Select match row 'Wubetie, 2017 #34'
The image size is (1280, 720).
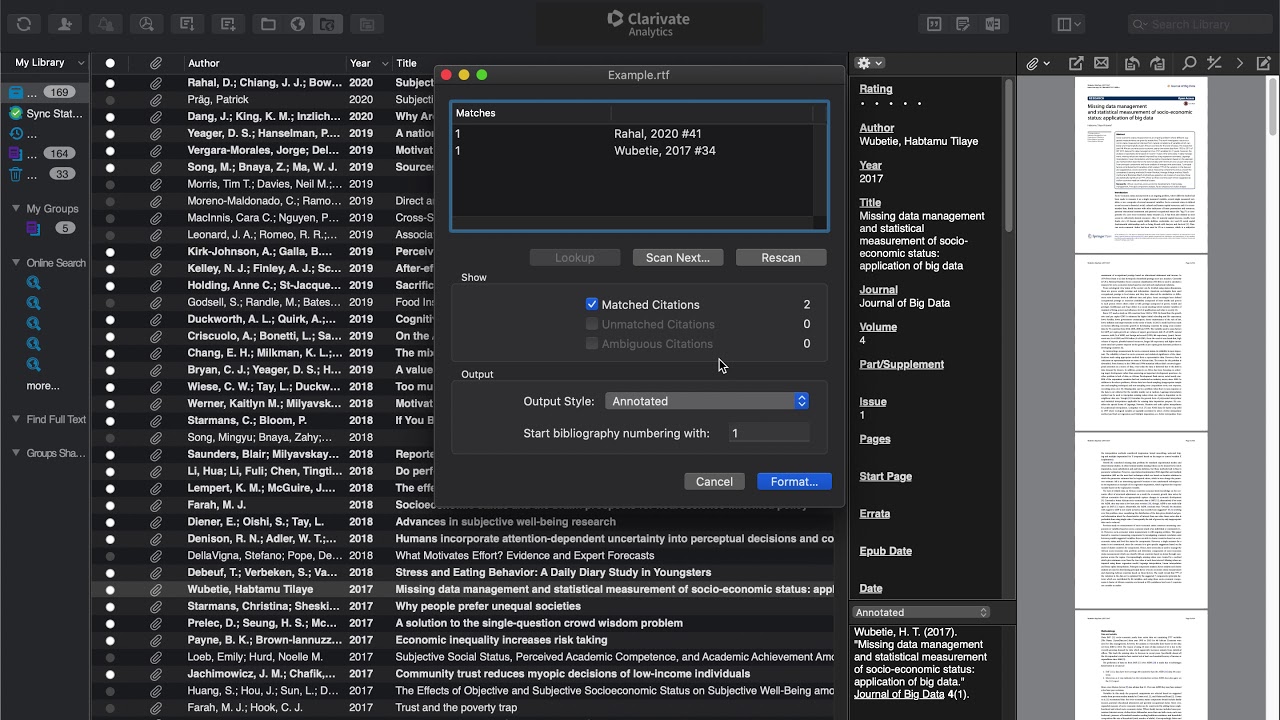point(632,150)
